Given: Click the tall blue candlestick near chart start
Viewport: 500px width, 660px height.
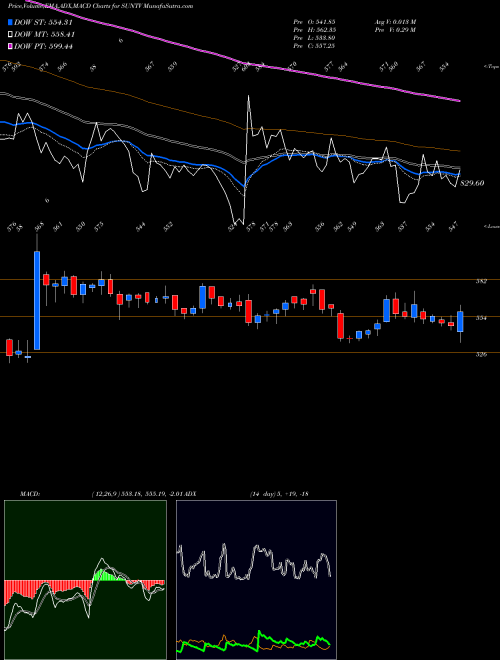Looking at the screenshot, I should (37, 300).
